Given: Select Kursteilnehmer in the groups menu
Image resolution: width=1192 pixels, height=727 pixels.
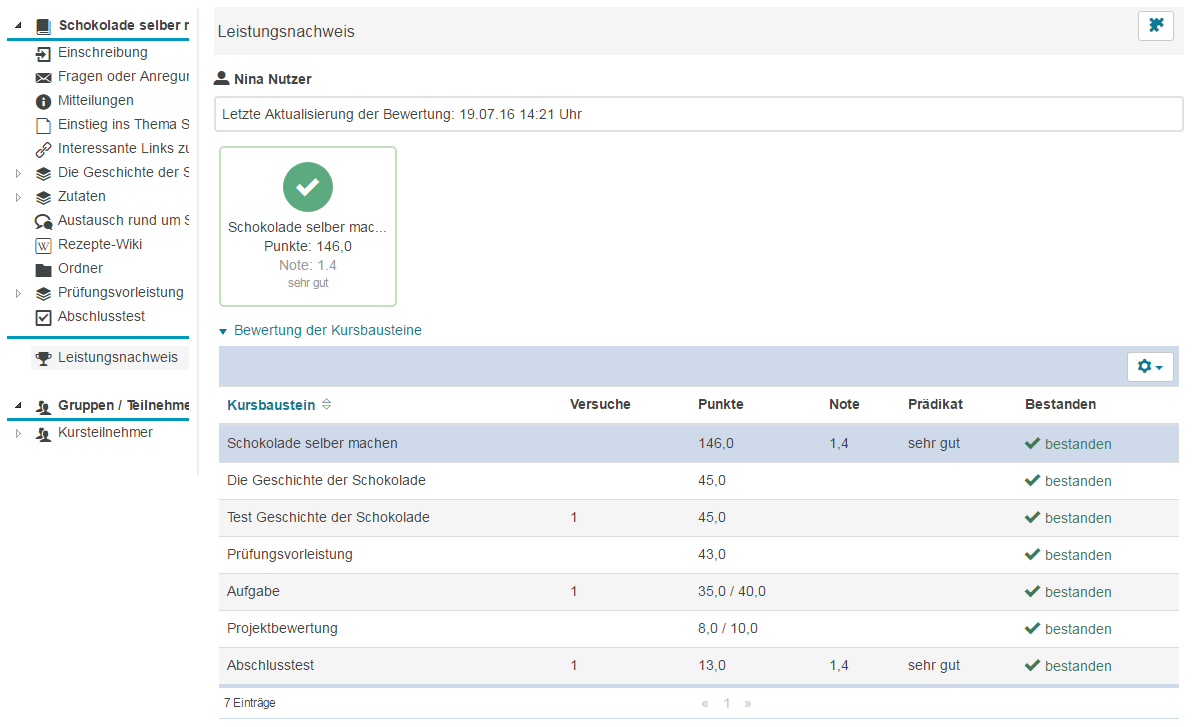Looking at the screenshot, I should 105,433.
